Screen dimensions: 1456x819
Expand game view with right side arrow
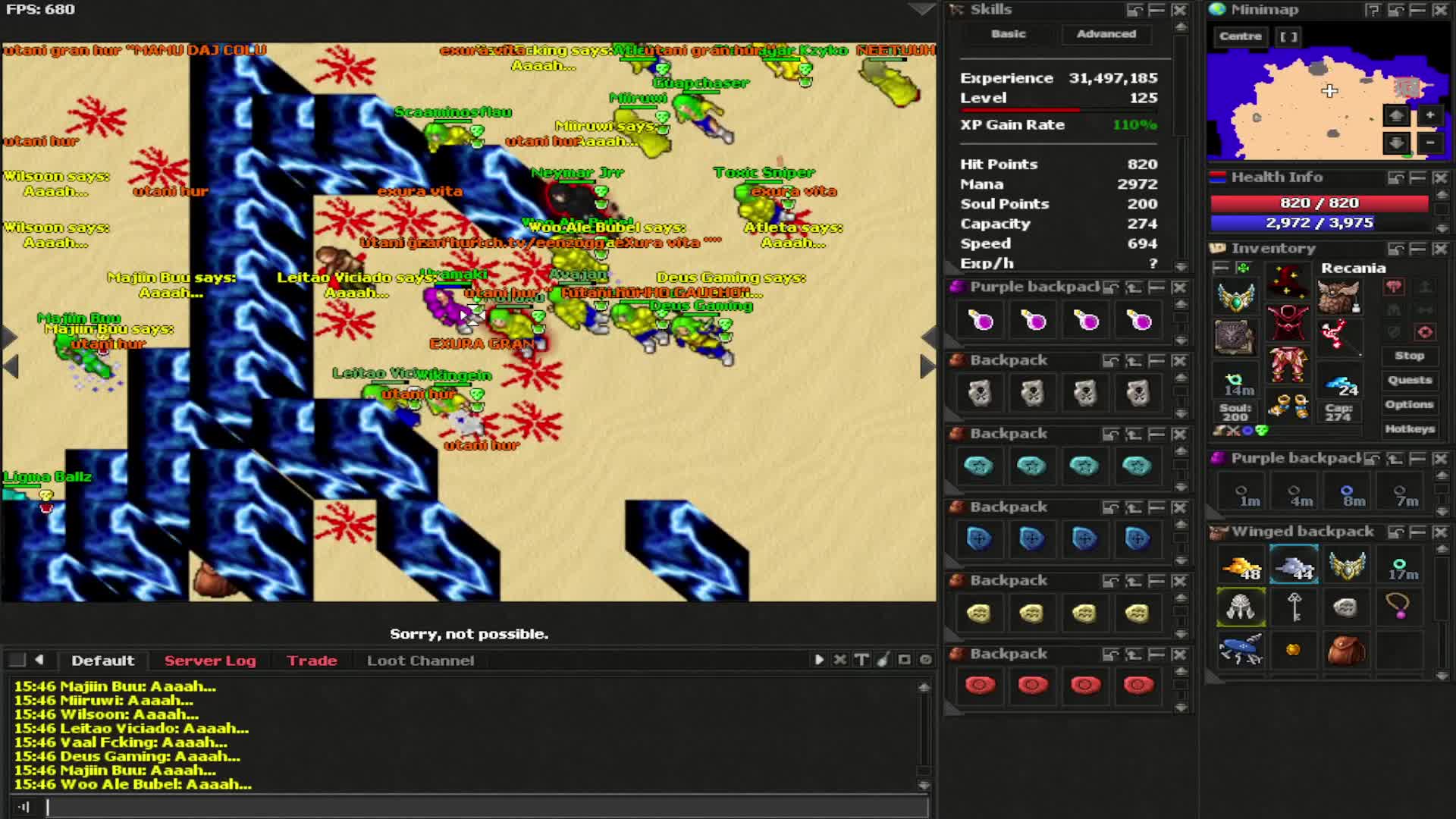[928, 366]
